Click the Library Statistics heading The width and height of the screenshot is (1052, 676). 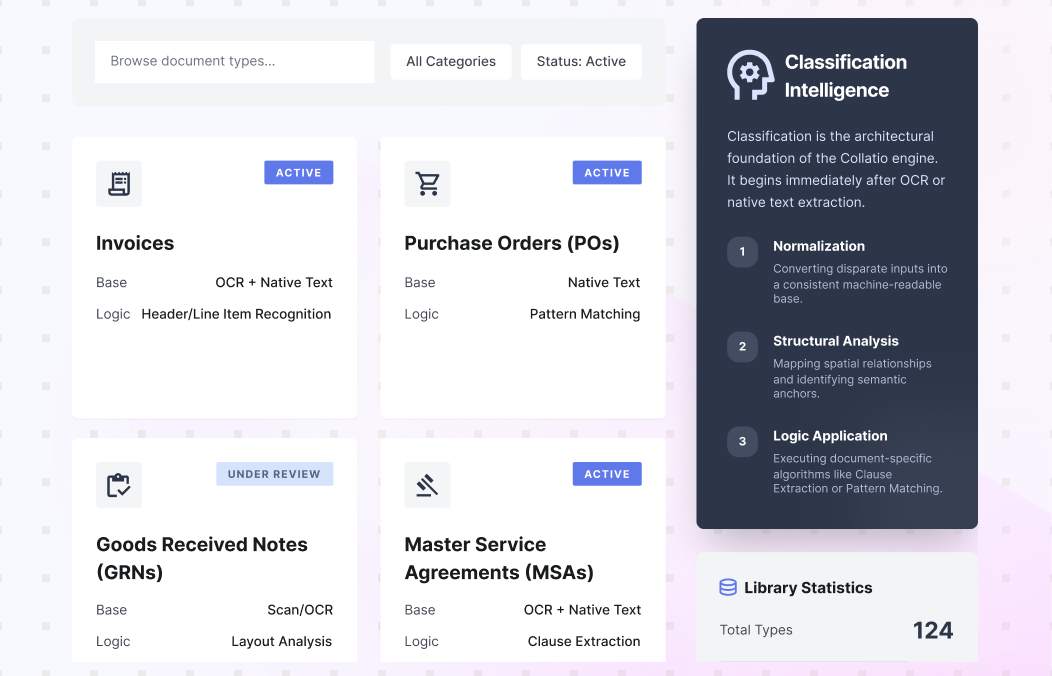tap(808, 587)
